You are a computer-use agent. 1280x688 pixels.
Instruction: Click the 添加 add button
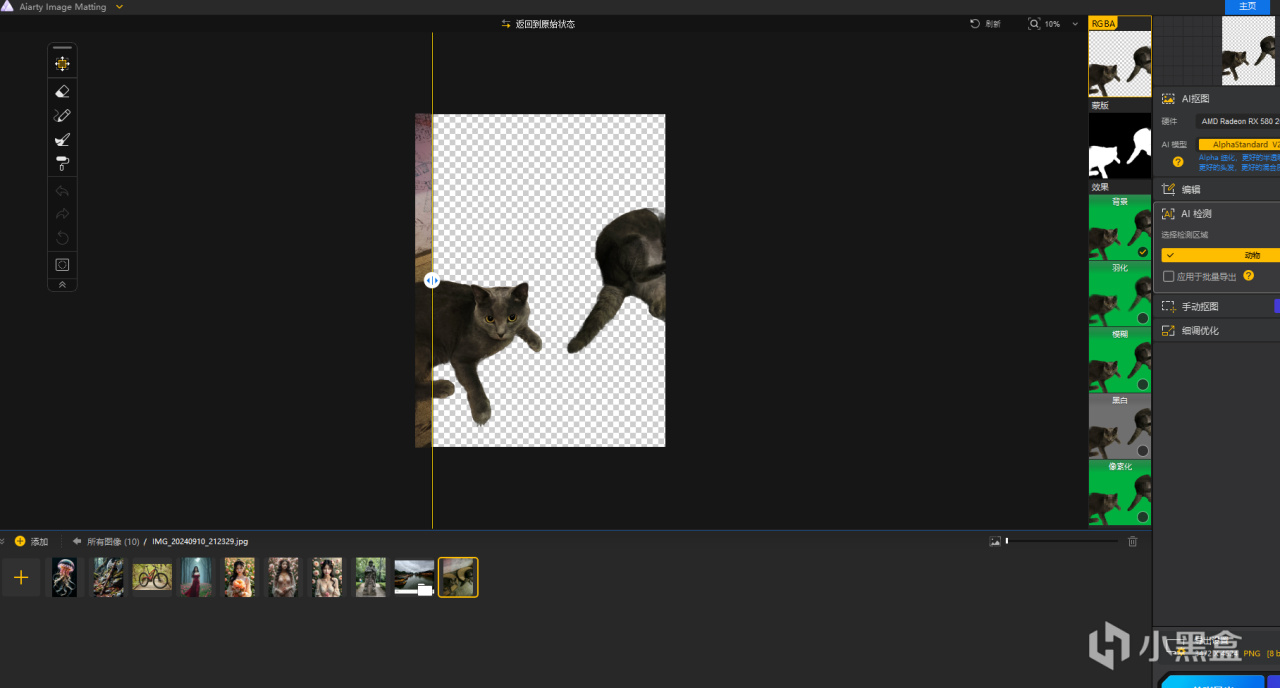(x=31, y=541)
